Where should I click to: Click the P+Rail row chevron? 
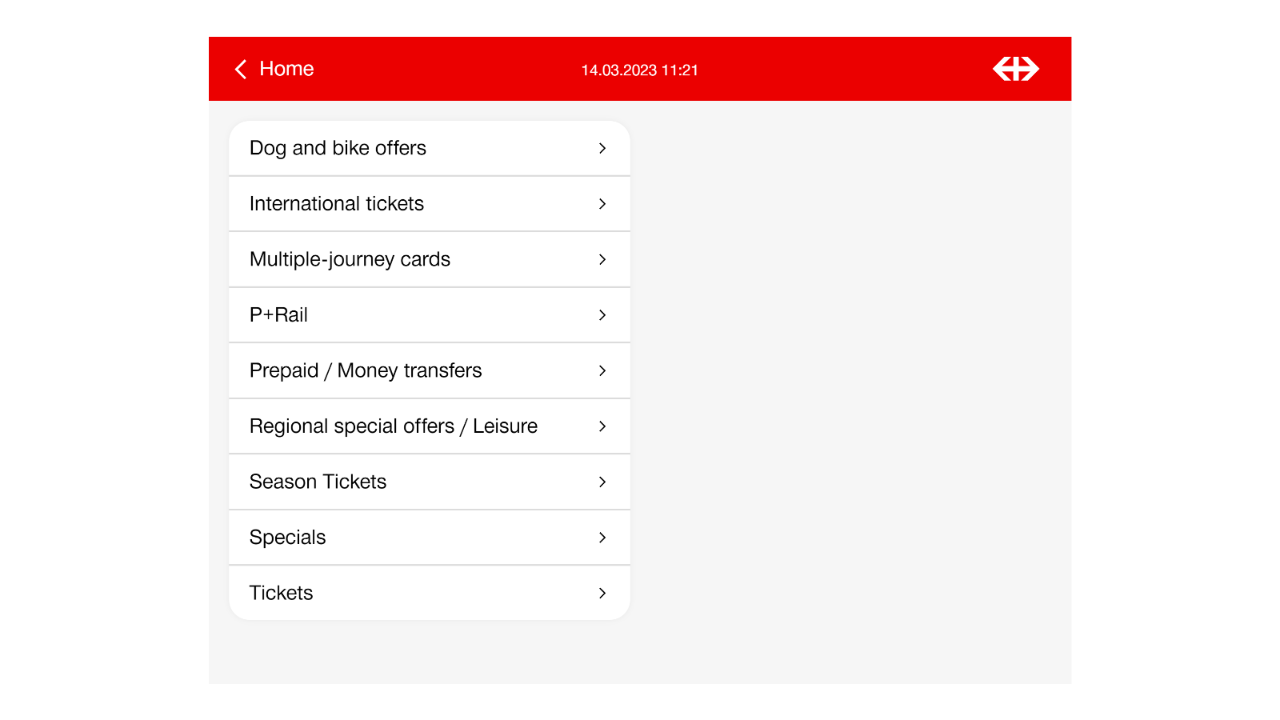tap(602, 315)
